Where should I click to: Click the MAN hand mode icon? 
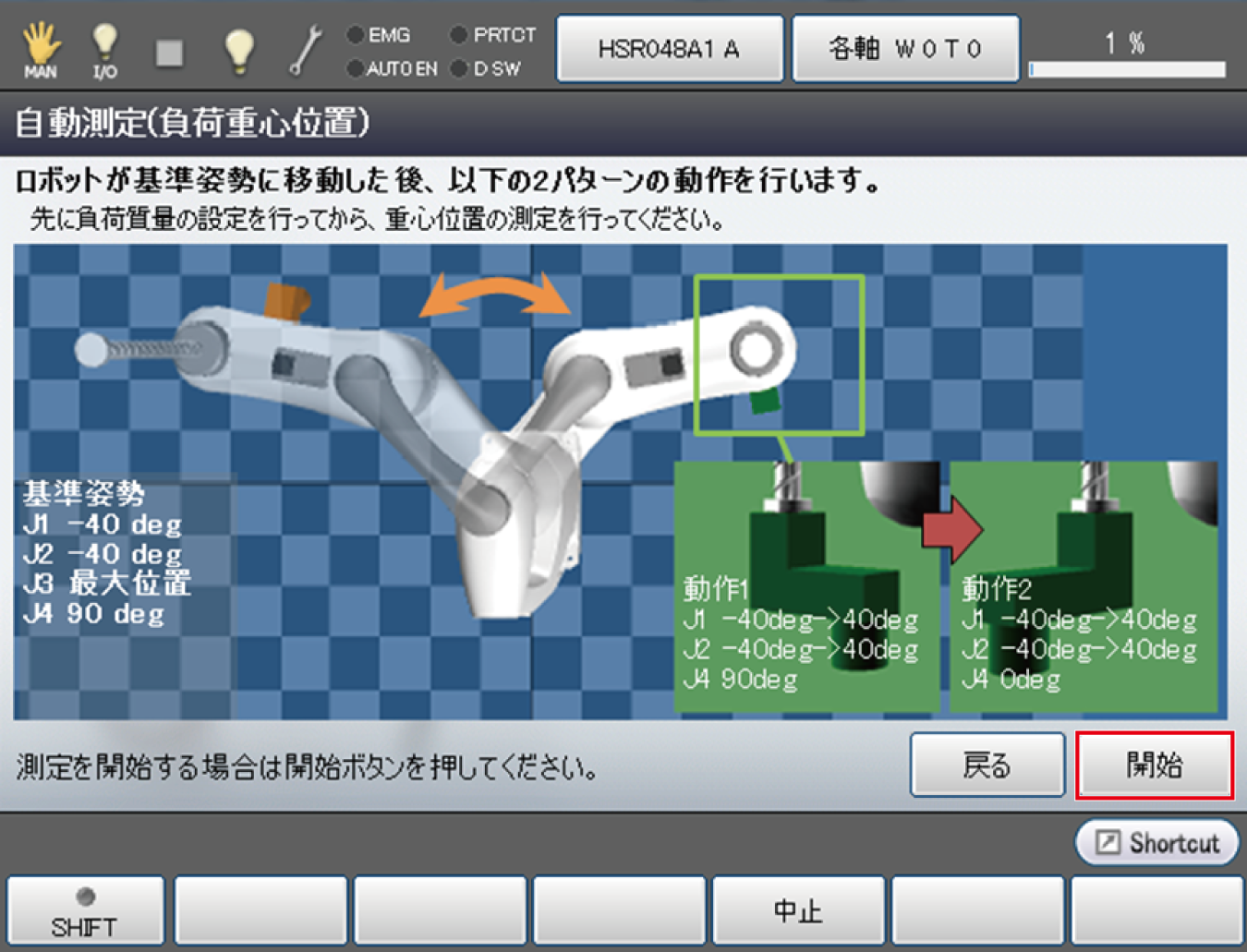click(x=41, y=49)
